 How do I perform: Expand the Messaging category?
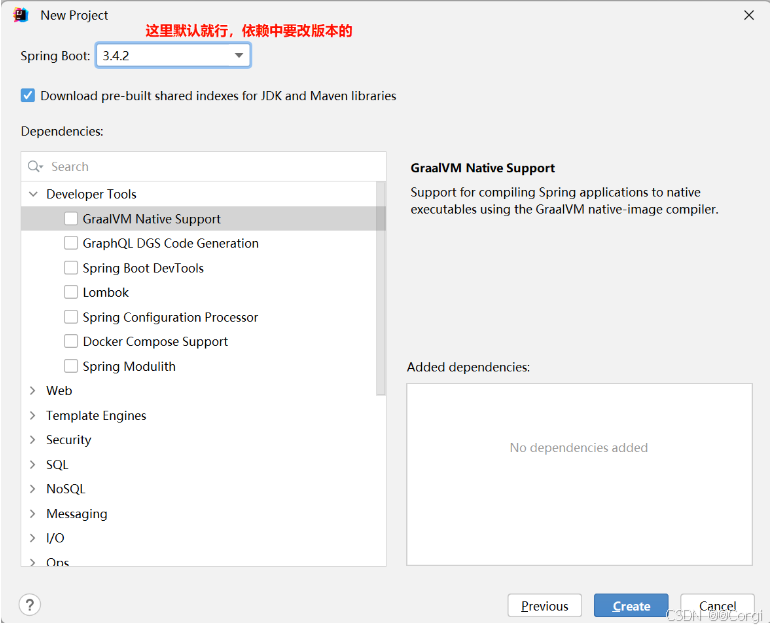click(x=33, y=513)
